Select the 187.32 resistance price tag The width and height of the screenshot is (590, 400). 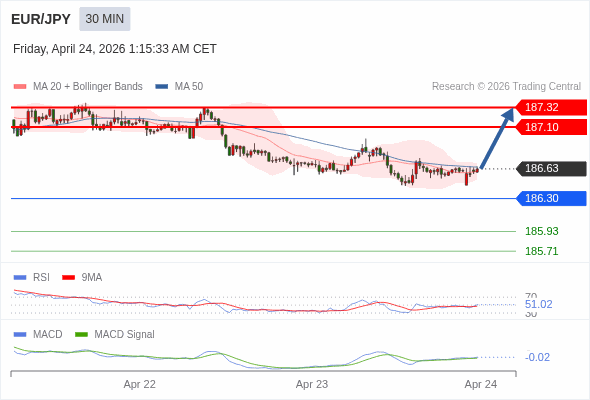(550, 107)
